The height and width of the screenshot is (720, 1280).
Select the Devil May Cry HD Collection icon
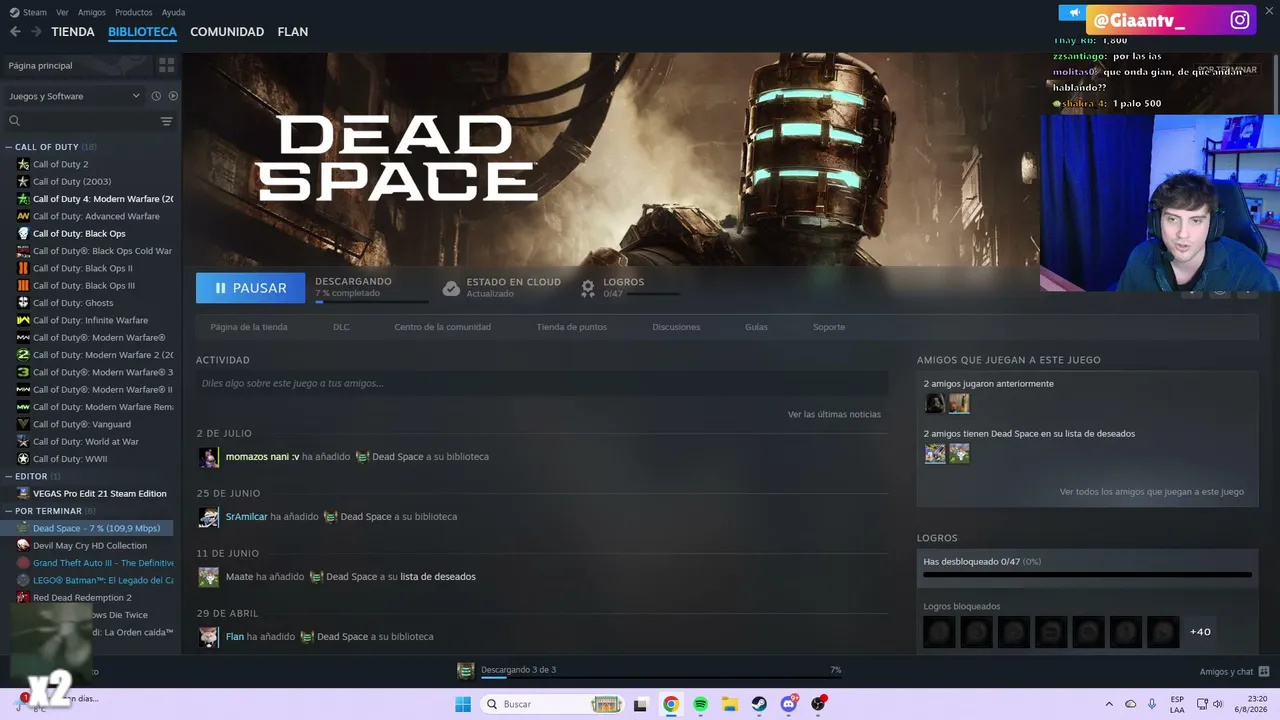[x=23, y=545]
